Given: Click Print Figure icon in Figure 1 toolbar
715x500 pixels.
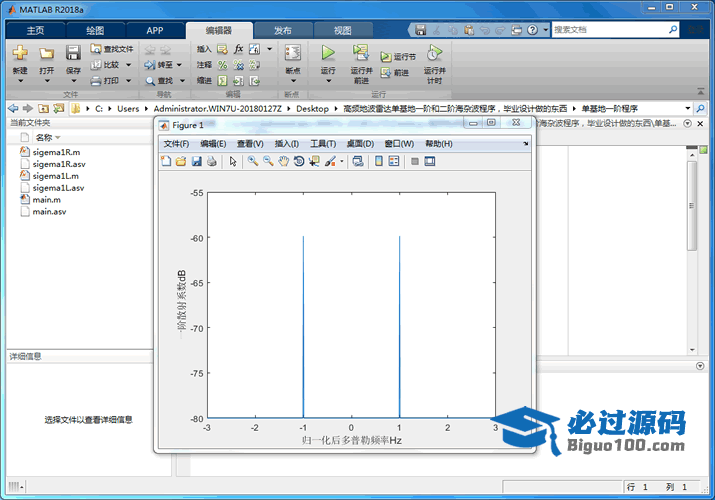Looking at the screenshot, I should point(212,161).
